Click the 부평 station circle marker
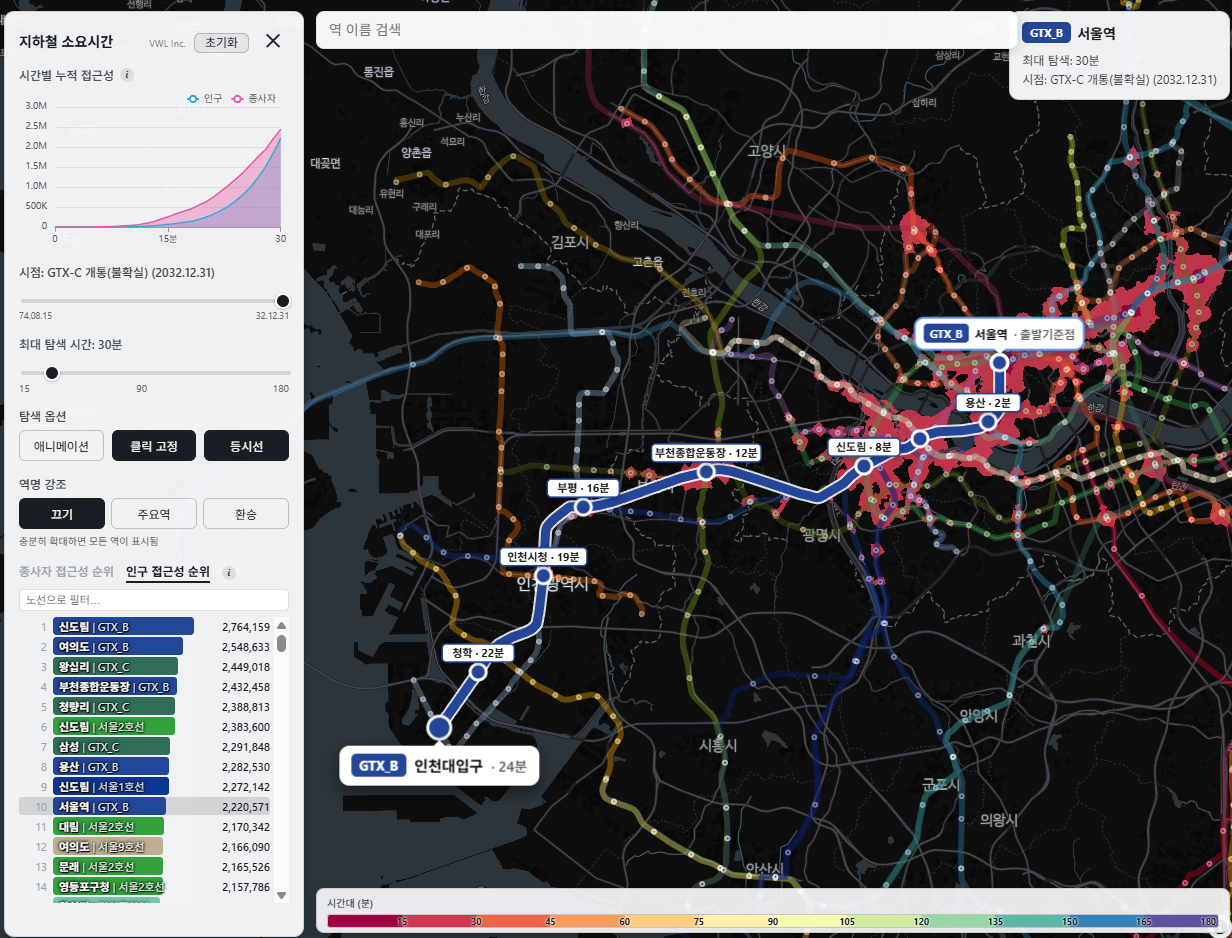Viewport: 1232px width, 938px height. pyautogui.click(x=583, y=507)
